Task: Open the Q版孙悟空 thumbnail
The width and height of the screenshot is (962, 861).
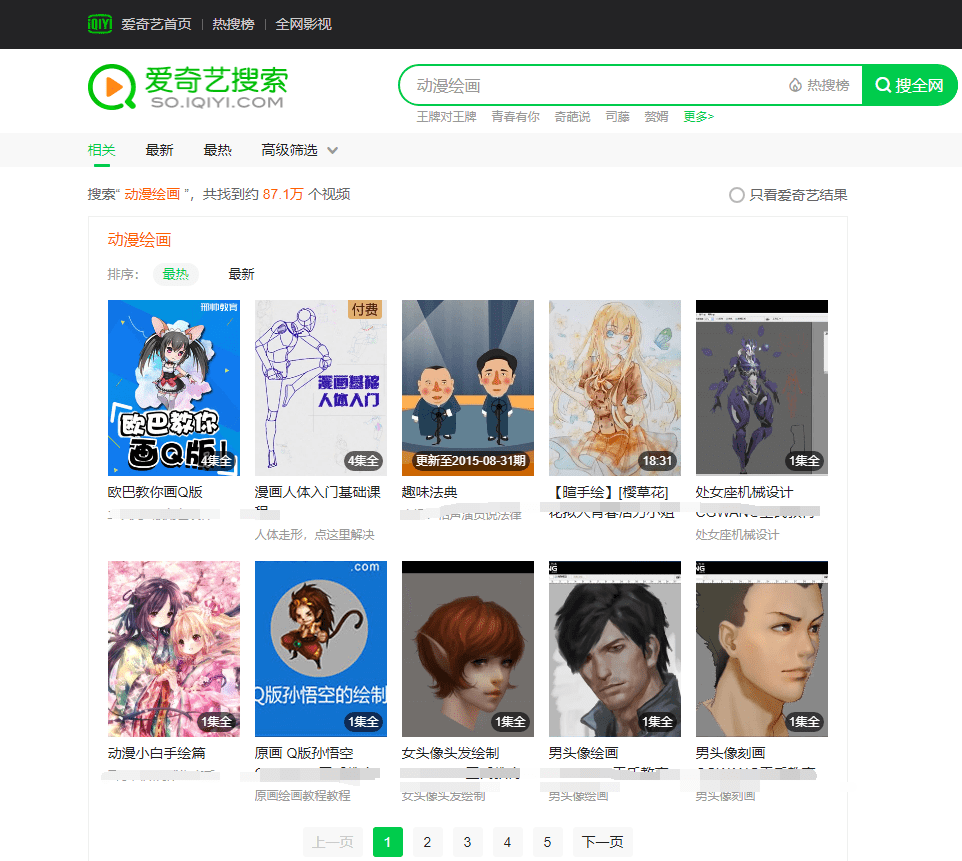Action: (x=321, y=649)
